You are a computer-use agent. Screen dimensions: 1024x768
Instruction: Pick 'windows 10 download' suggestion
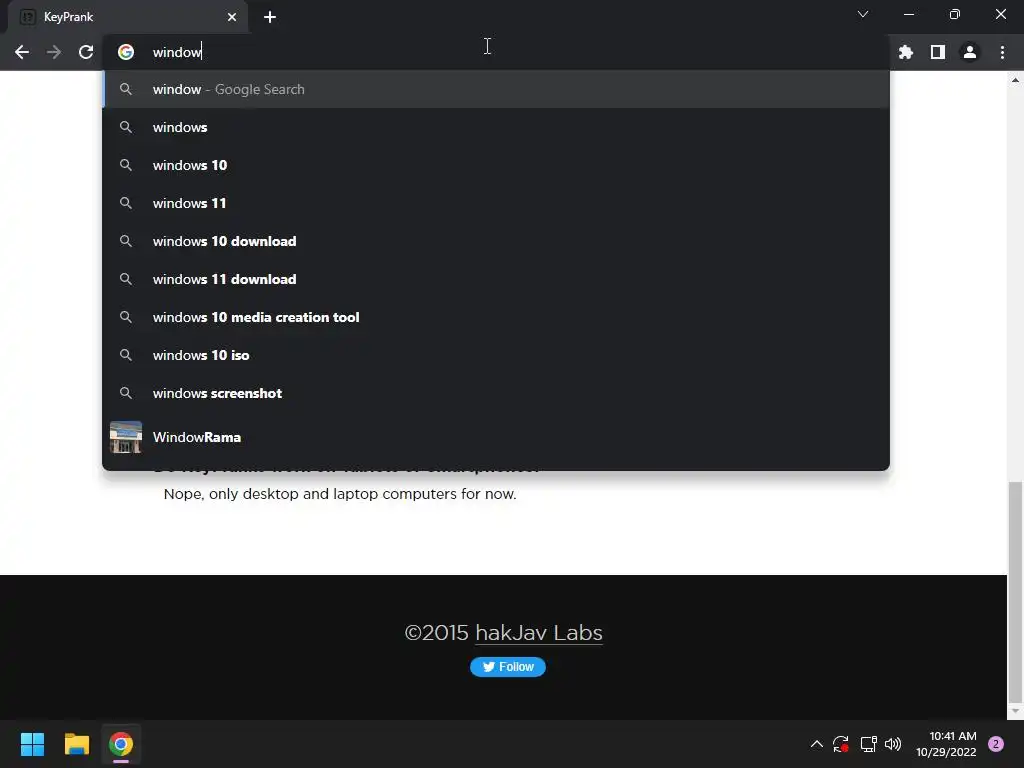496,241
